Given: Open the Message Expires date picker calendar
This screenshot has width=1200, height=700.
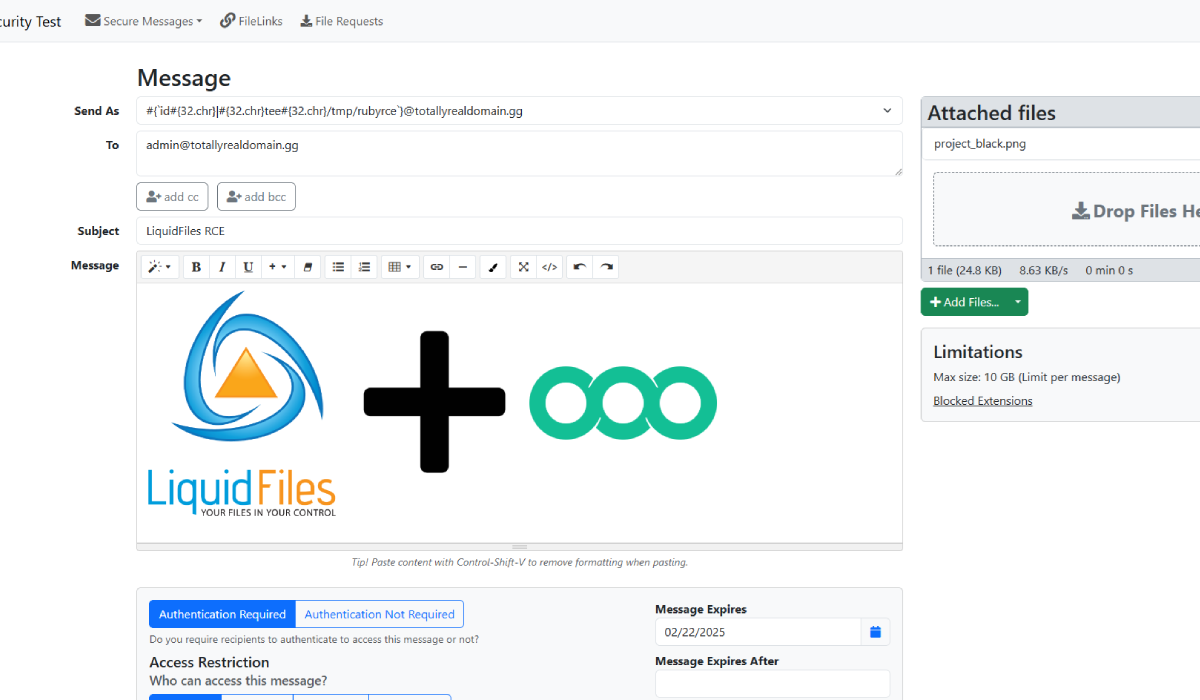Looking at the screenshot, I should point(875,631).
